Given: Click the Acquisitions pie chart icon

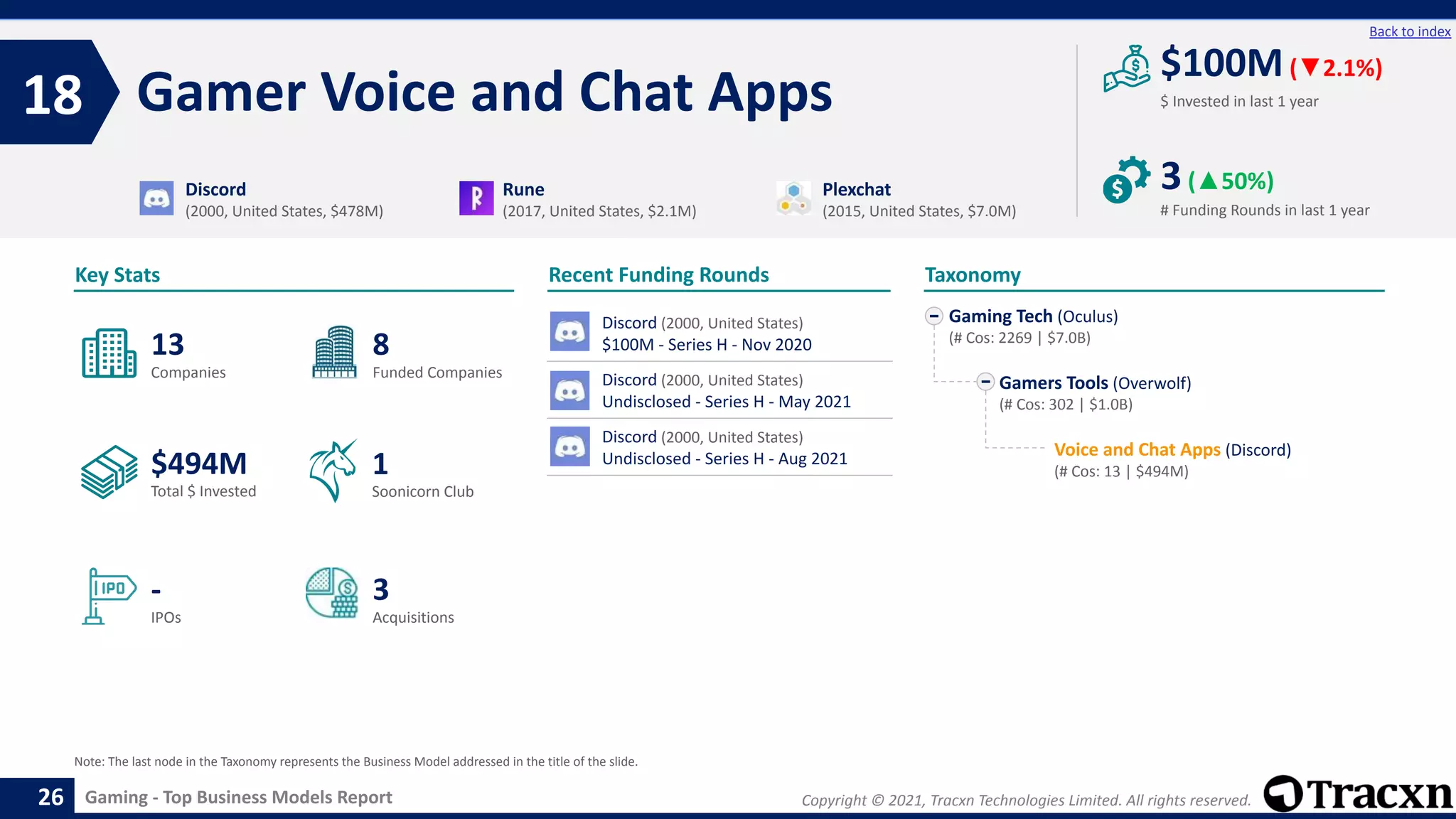Looking at the screenshot, I should 332,592.
